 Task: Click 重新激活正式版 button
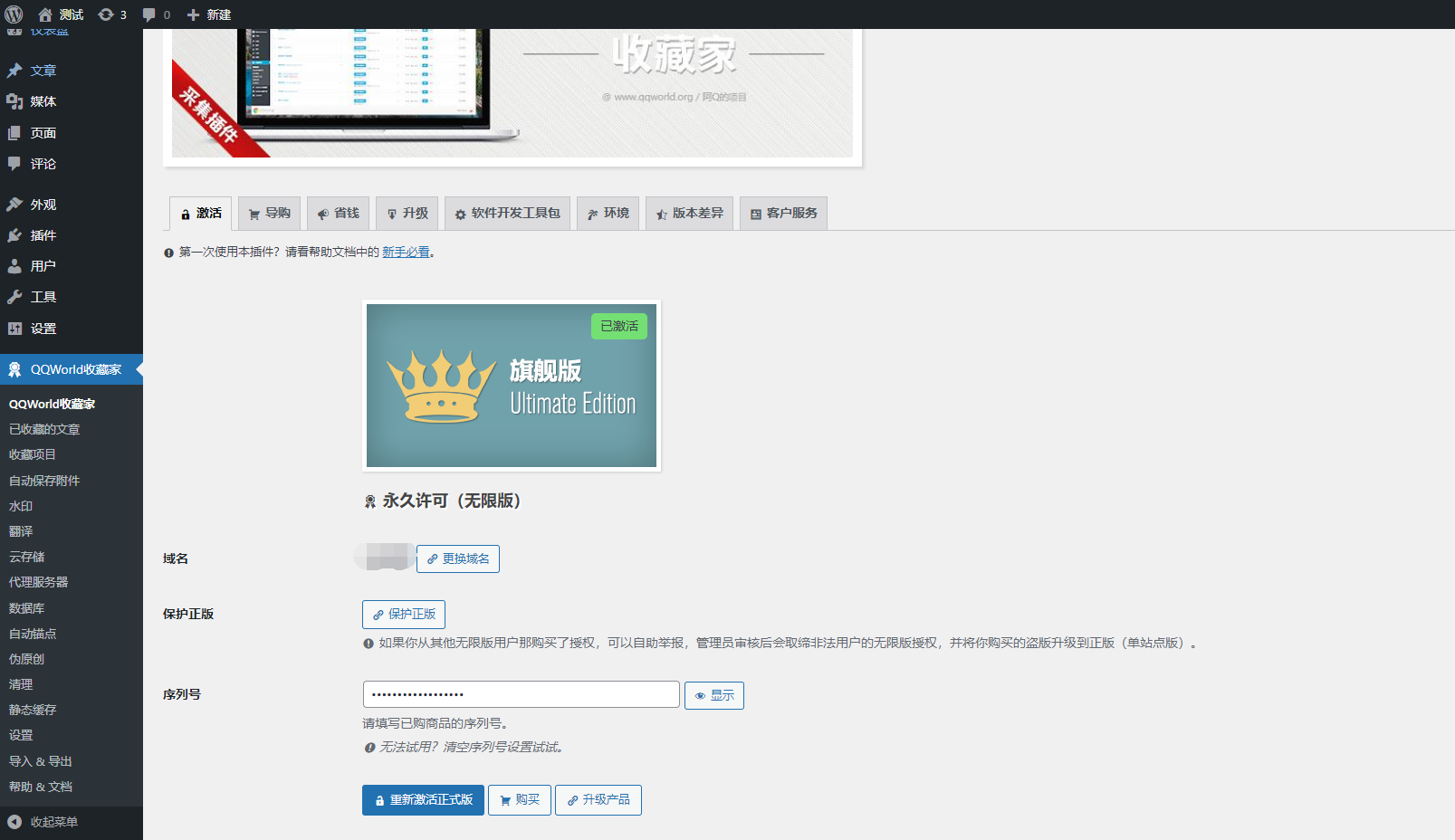(423, 800)
